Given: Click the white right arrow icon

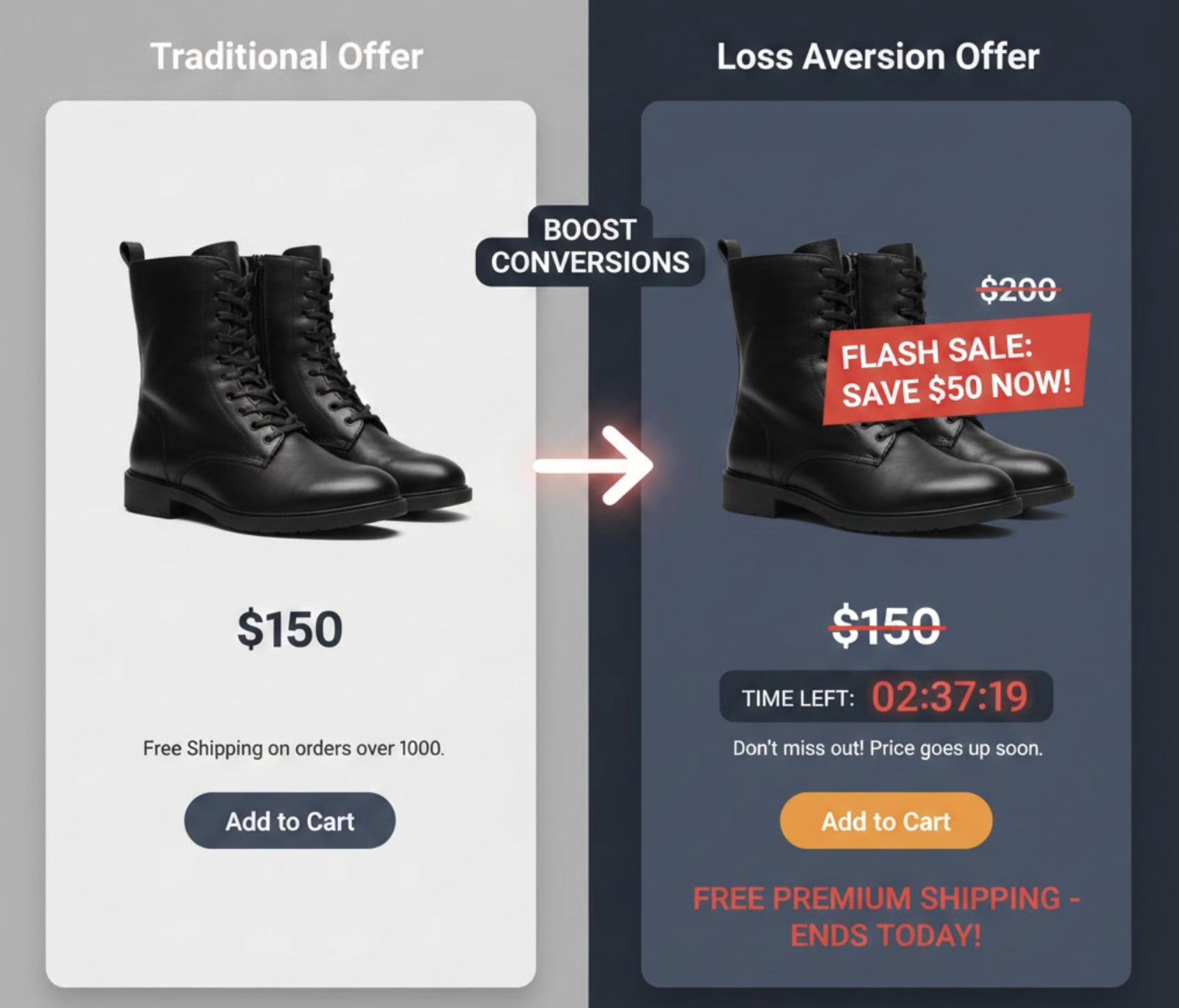Looking at the screenshot, I should coord(594,465).
